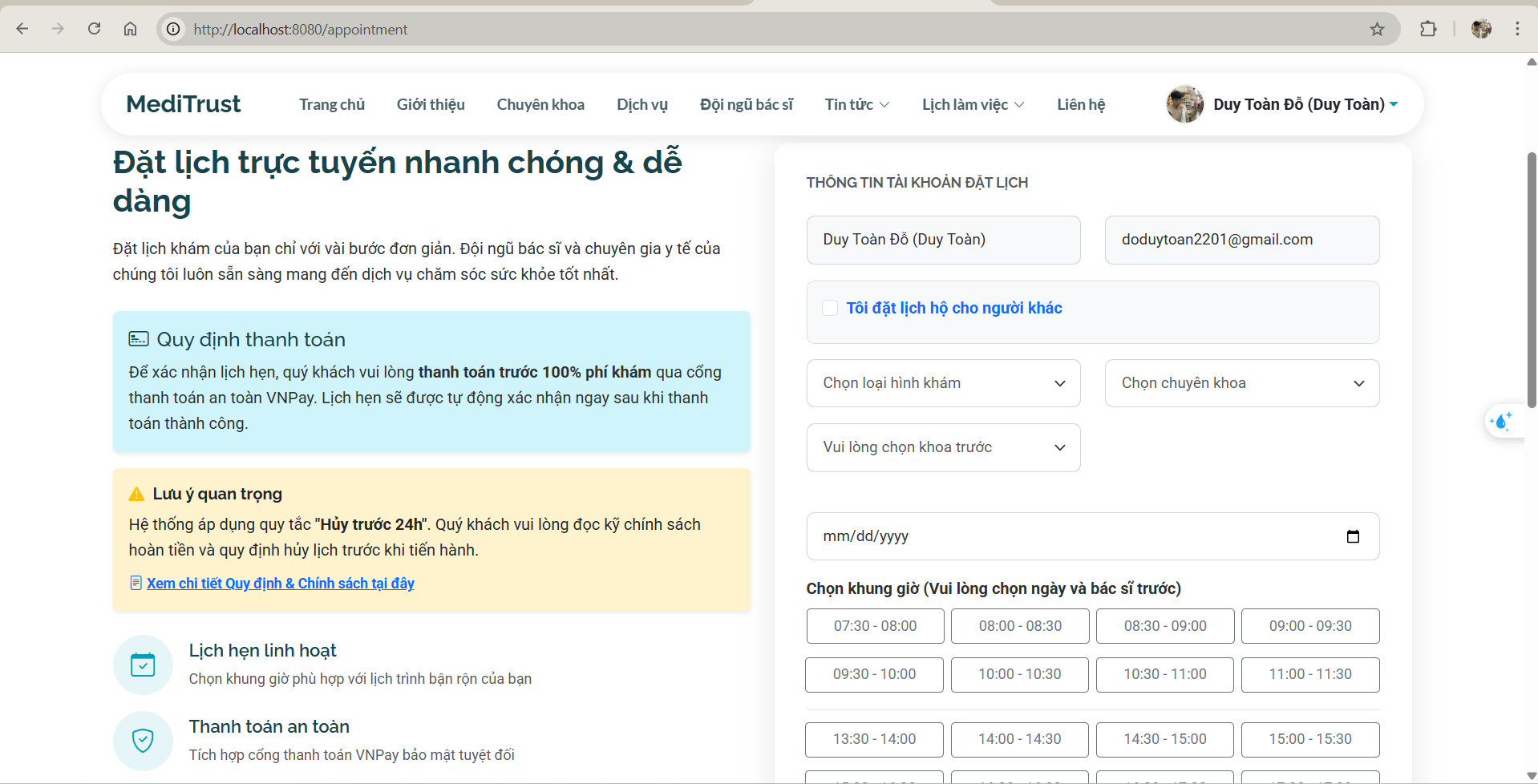Click the browser home icon
This screenshot has height=784, width=1538.
[x=130, y=29]
